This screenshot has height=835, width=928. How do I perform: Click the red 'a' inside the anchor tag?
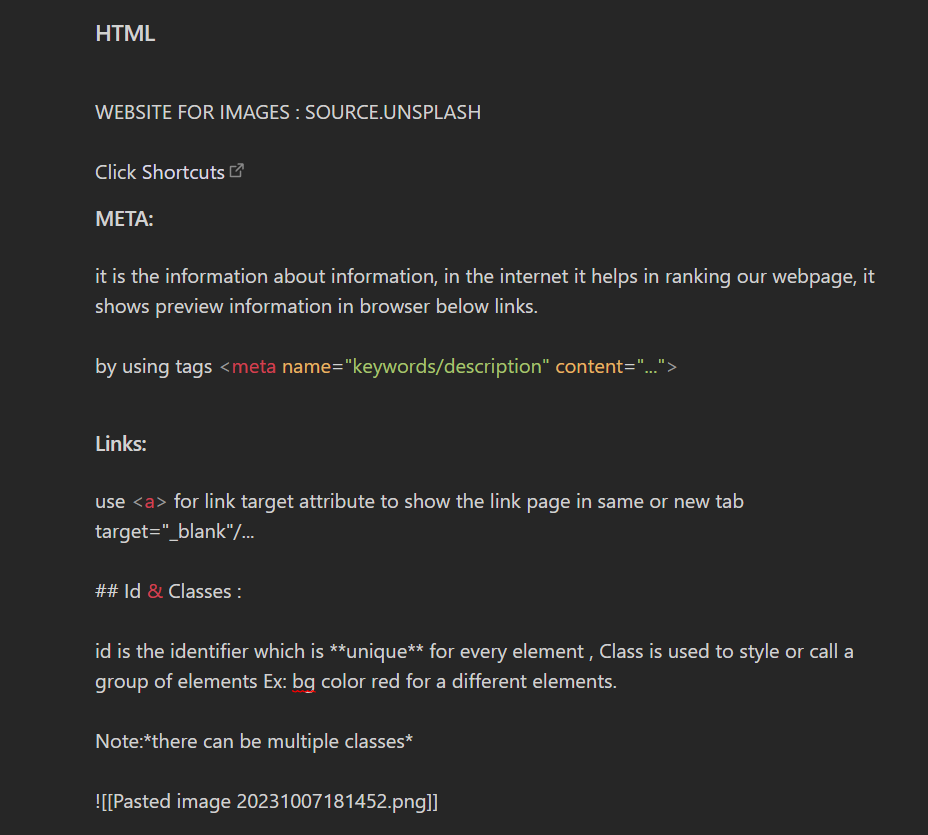point(150,502)
